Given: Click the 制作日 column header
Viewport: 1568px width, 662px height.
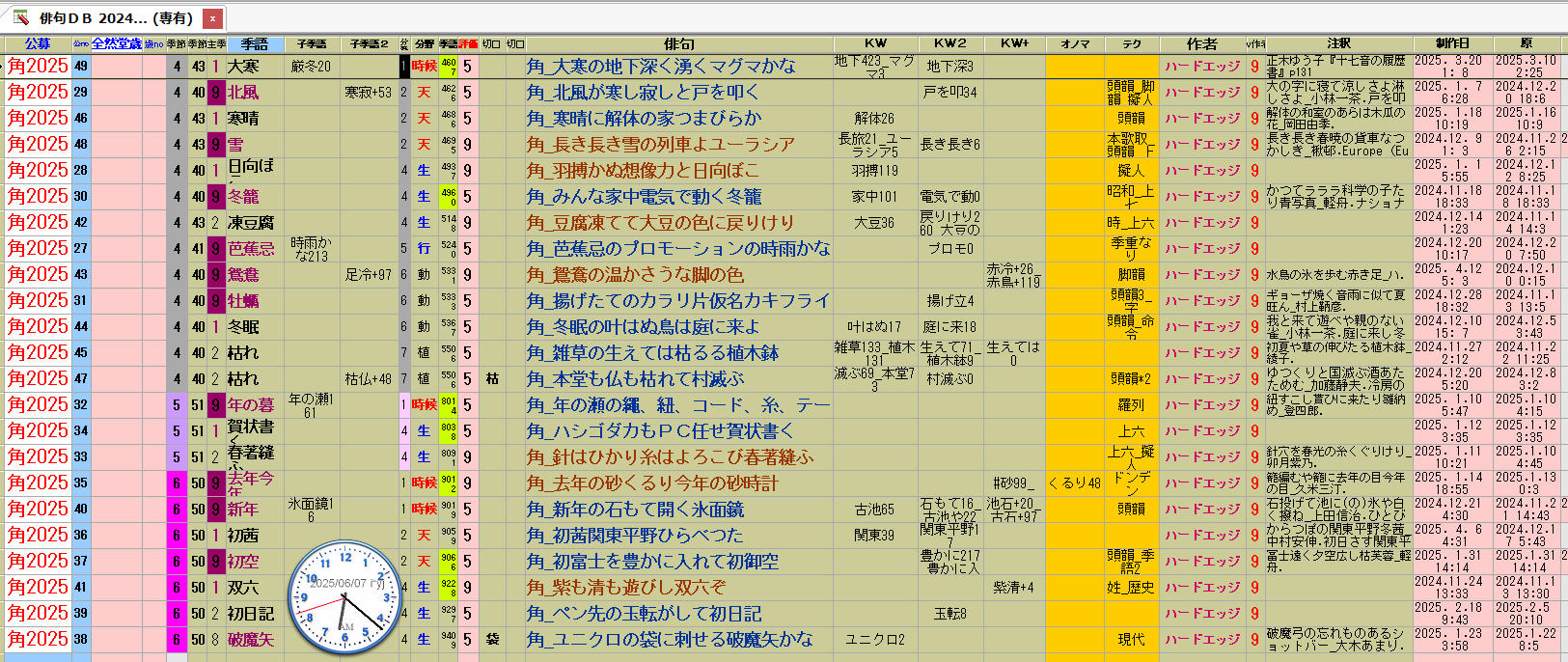Looking at the screenshot, I should point(1451,43).
